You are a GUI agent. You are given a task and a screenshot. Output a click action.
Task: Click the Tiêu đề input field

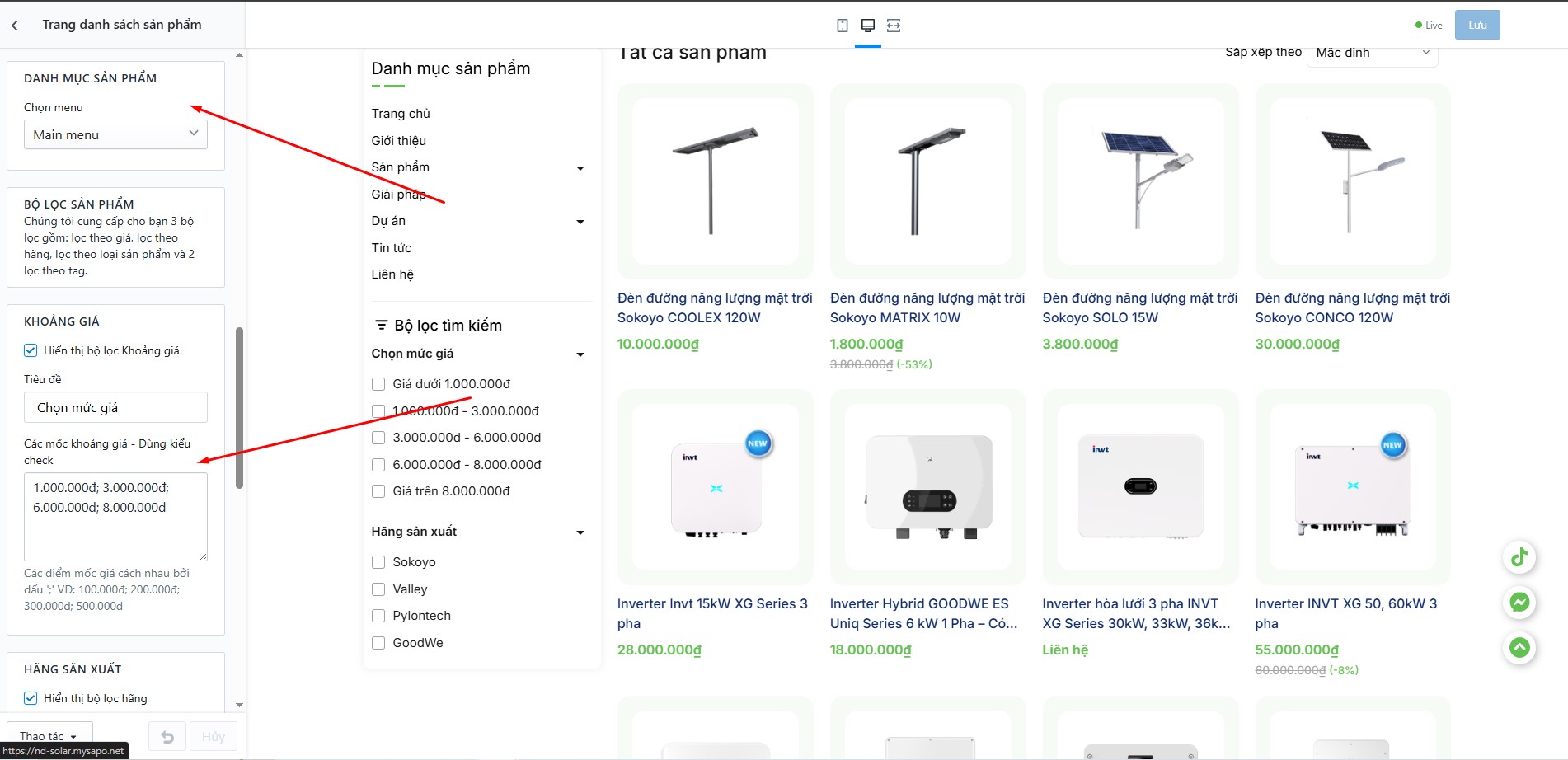115,407
